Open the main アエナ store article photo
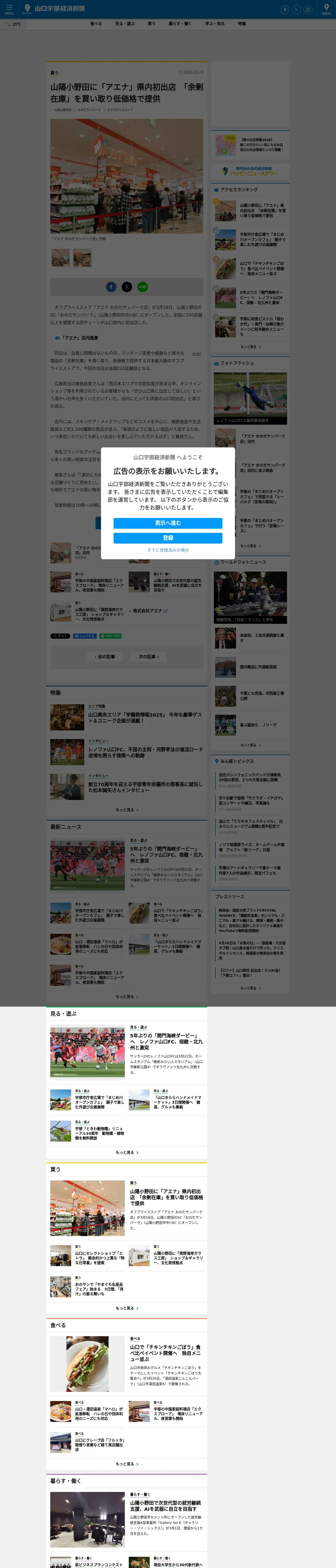This screenshot has width=336, height=1568. (x=127, y=176)
